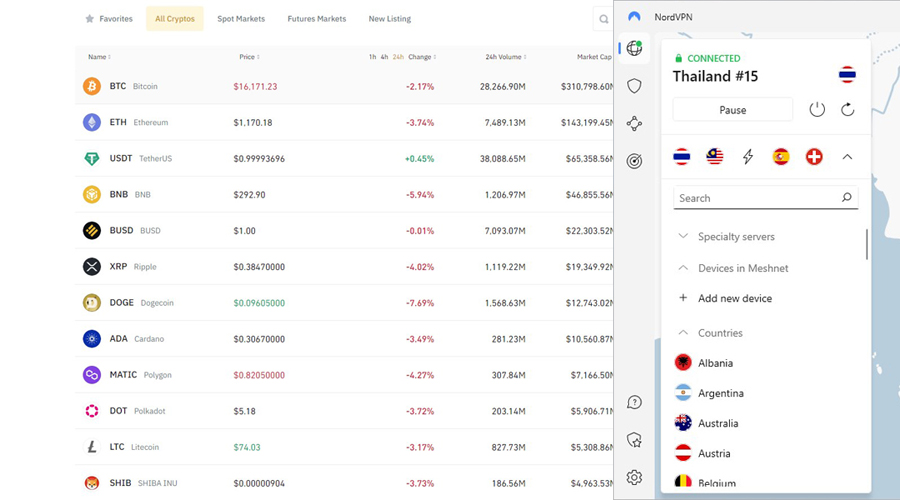Screen dimensions: 900x500
Task: Sort the table by Market Cap
Action: [595, 57]
